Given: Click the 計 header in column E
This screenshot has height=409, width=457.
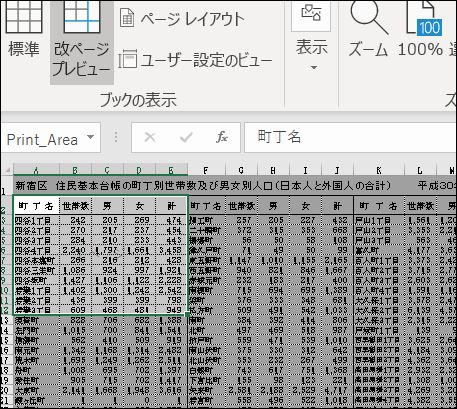Looking at the screenshot, I should click(171, 206).
